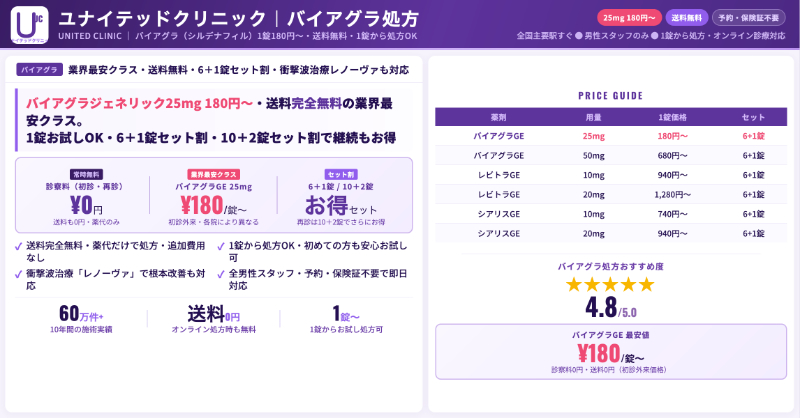Open the バイアグラGE 最安値 ¥180 box
800x418 pixels.
(x=610, y=351)
